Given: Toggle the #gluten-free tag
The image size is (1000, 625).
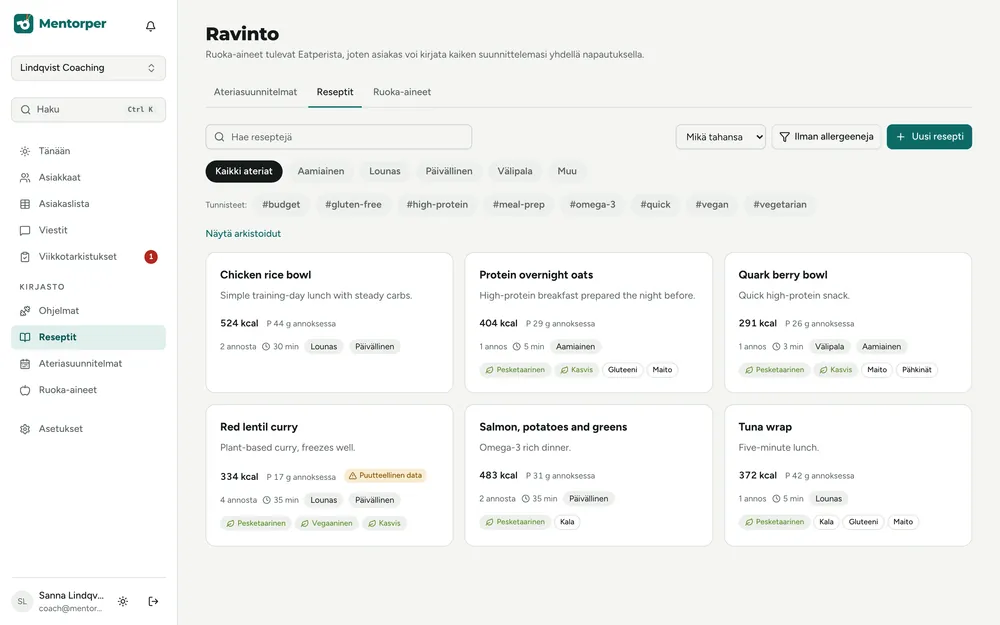Looking at the screenshot, I should pyautogui.click(x=353, y=205).
